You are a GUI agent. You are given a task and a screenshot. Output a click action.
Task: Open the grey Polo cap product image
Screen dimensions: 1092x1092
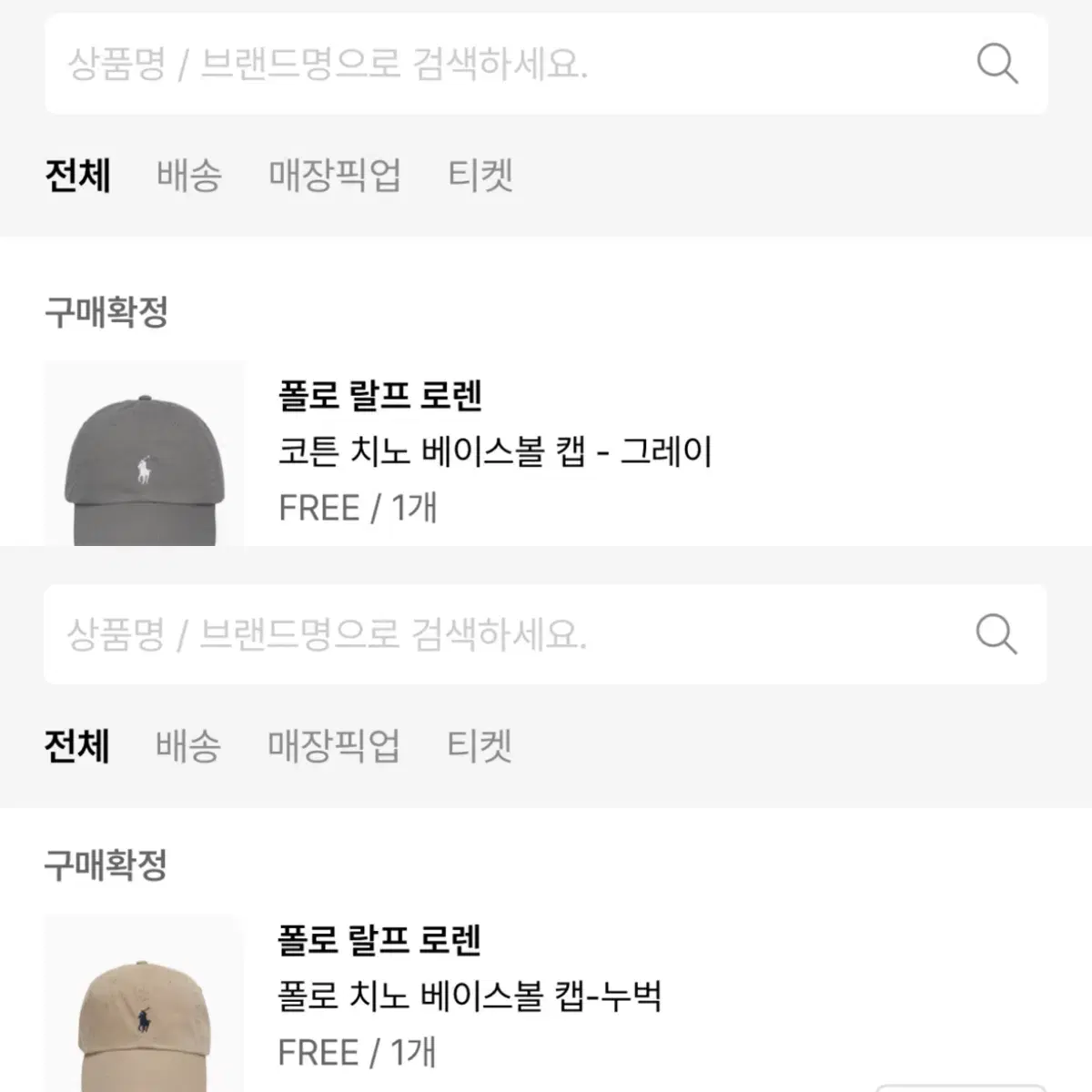tap(145, 453)
